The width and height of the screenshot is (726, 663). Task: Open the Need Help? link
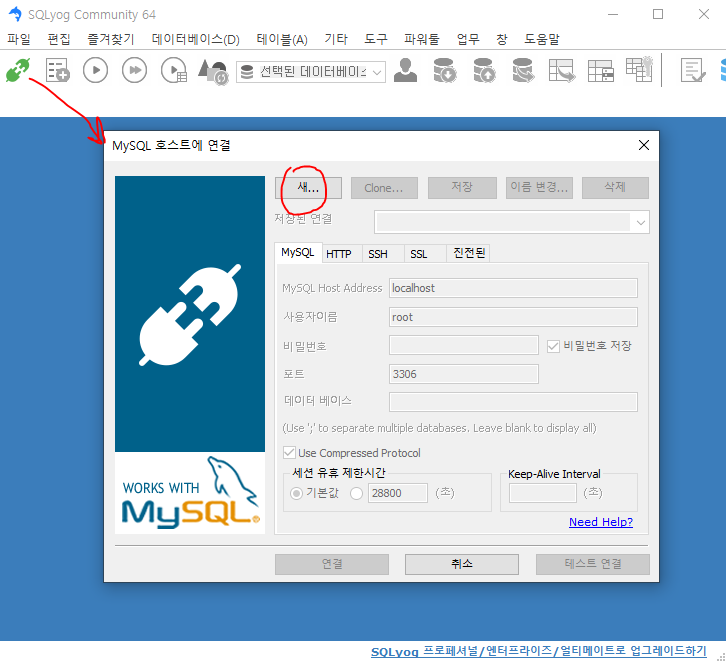pyautogui.click(x=601, y=522)
